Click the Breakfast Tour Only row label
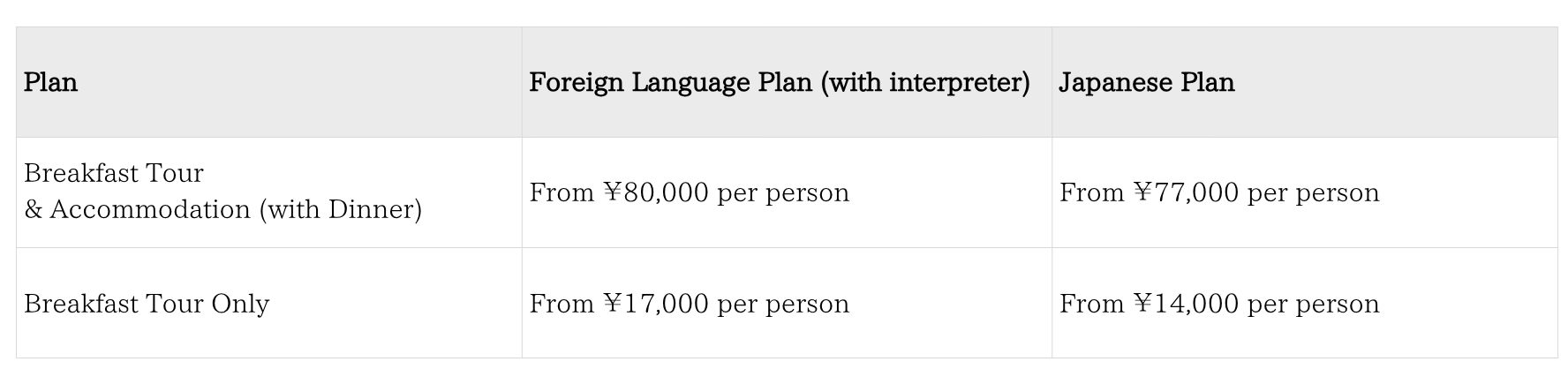 coord(147,304)
